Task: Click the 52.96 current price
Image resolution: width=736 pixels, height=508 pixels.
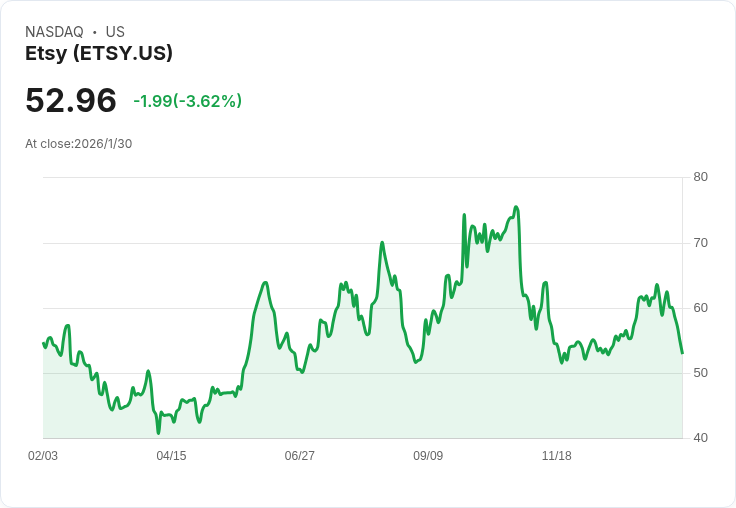Action: [x=71, y=101]
